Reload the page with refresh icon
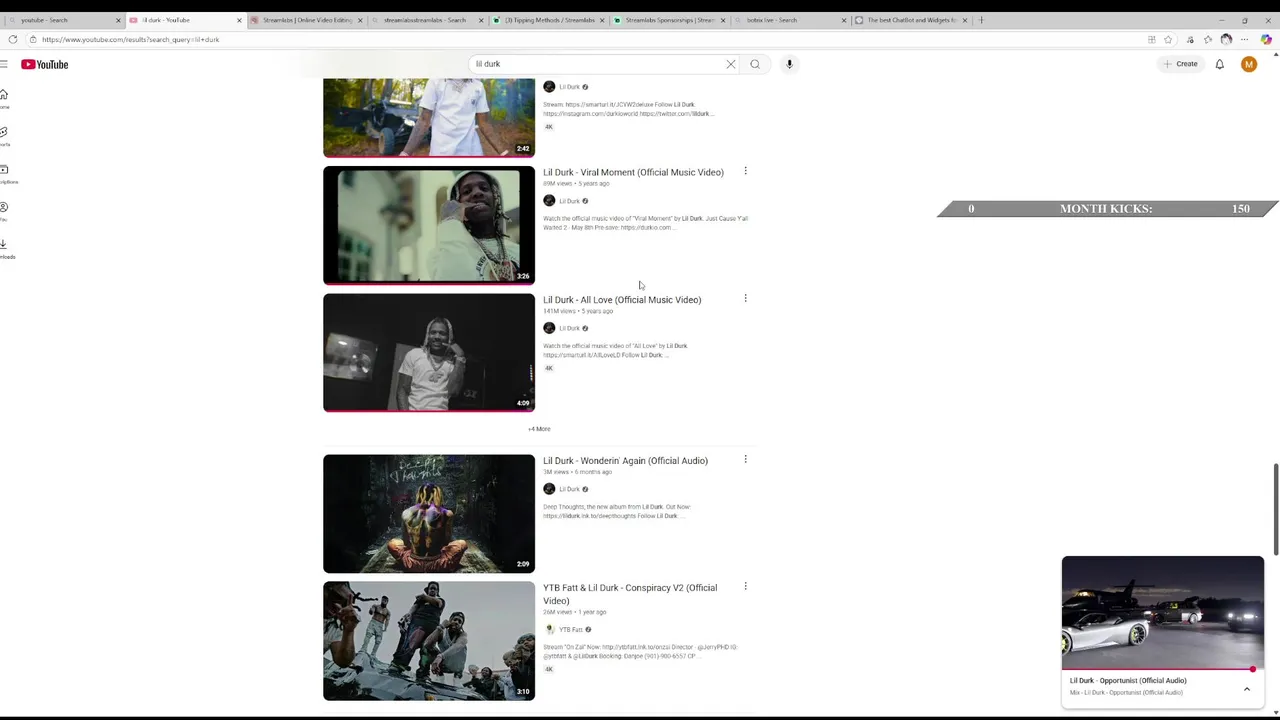This screenshot has width=1280, height=720. (12, 39)
